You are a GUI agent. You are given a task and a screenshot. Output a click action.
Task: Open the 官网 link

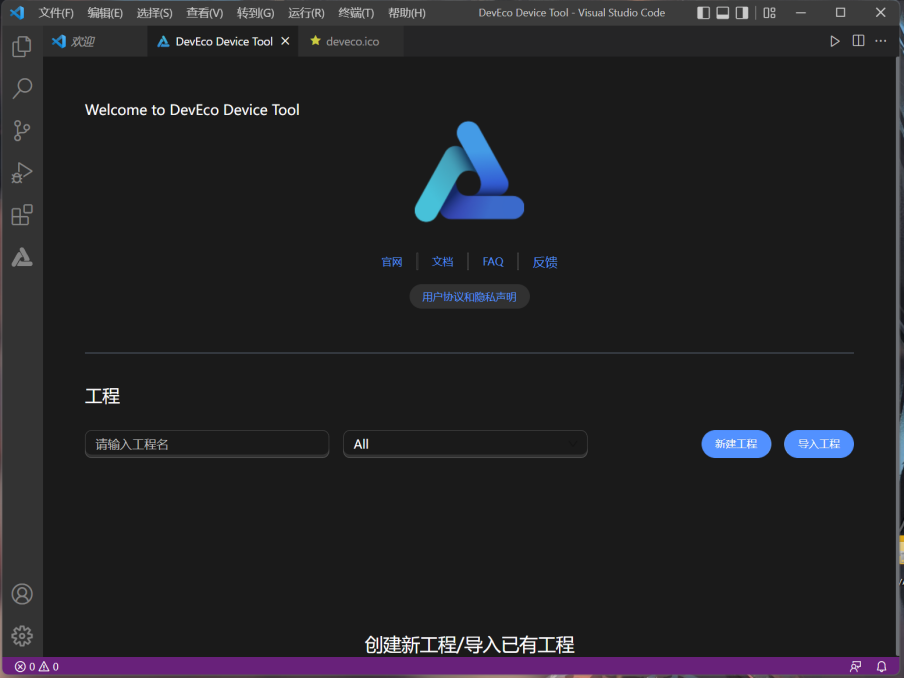click(392, 262)
